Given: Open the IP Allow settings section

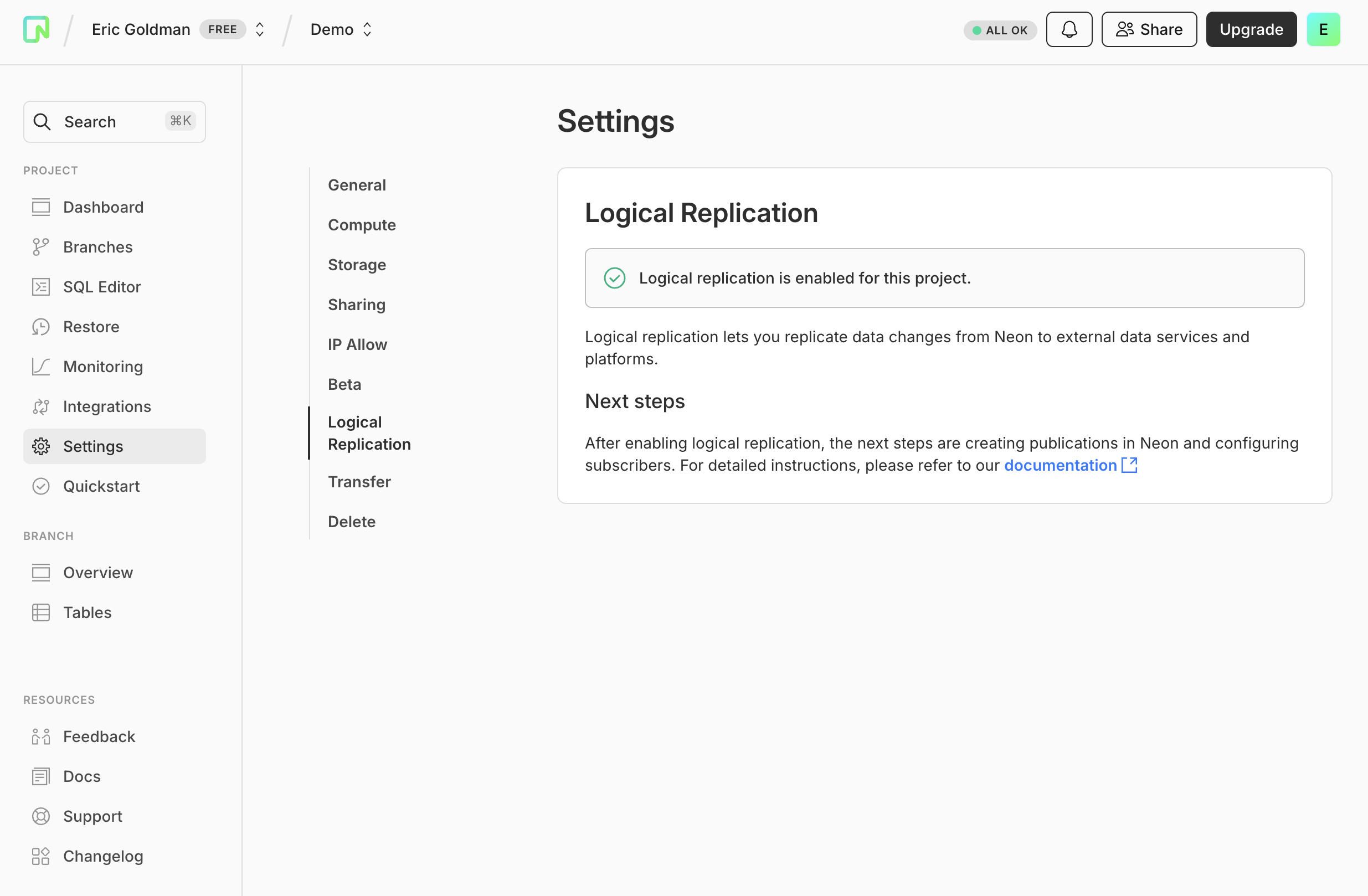Looking at the screenshot, I should [x=357, y=344].
